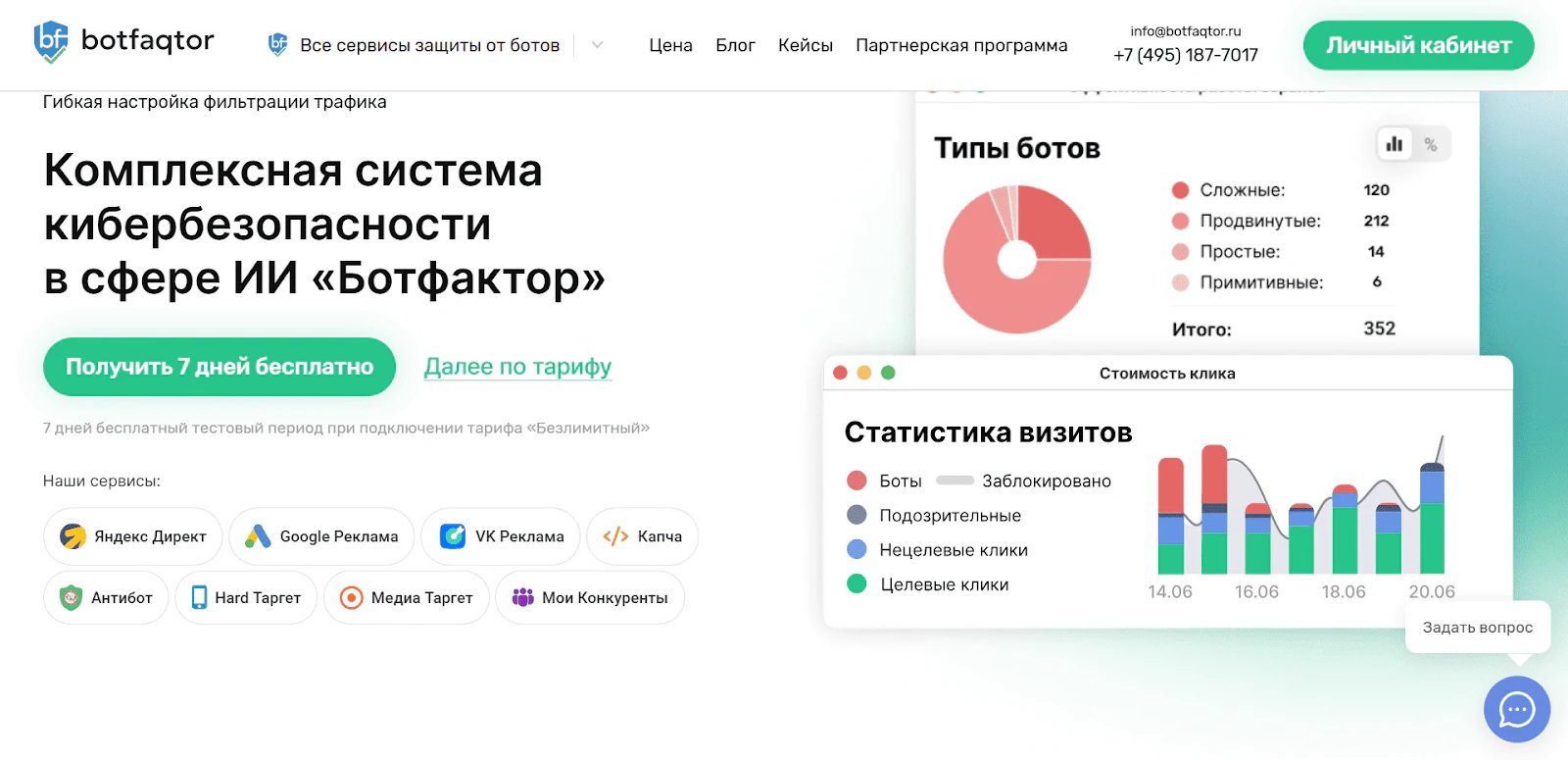Expand the services dropdown chevron in header
This screenshot has height=760, width=1568.
(x=598, y=45)
